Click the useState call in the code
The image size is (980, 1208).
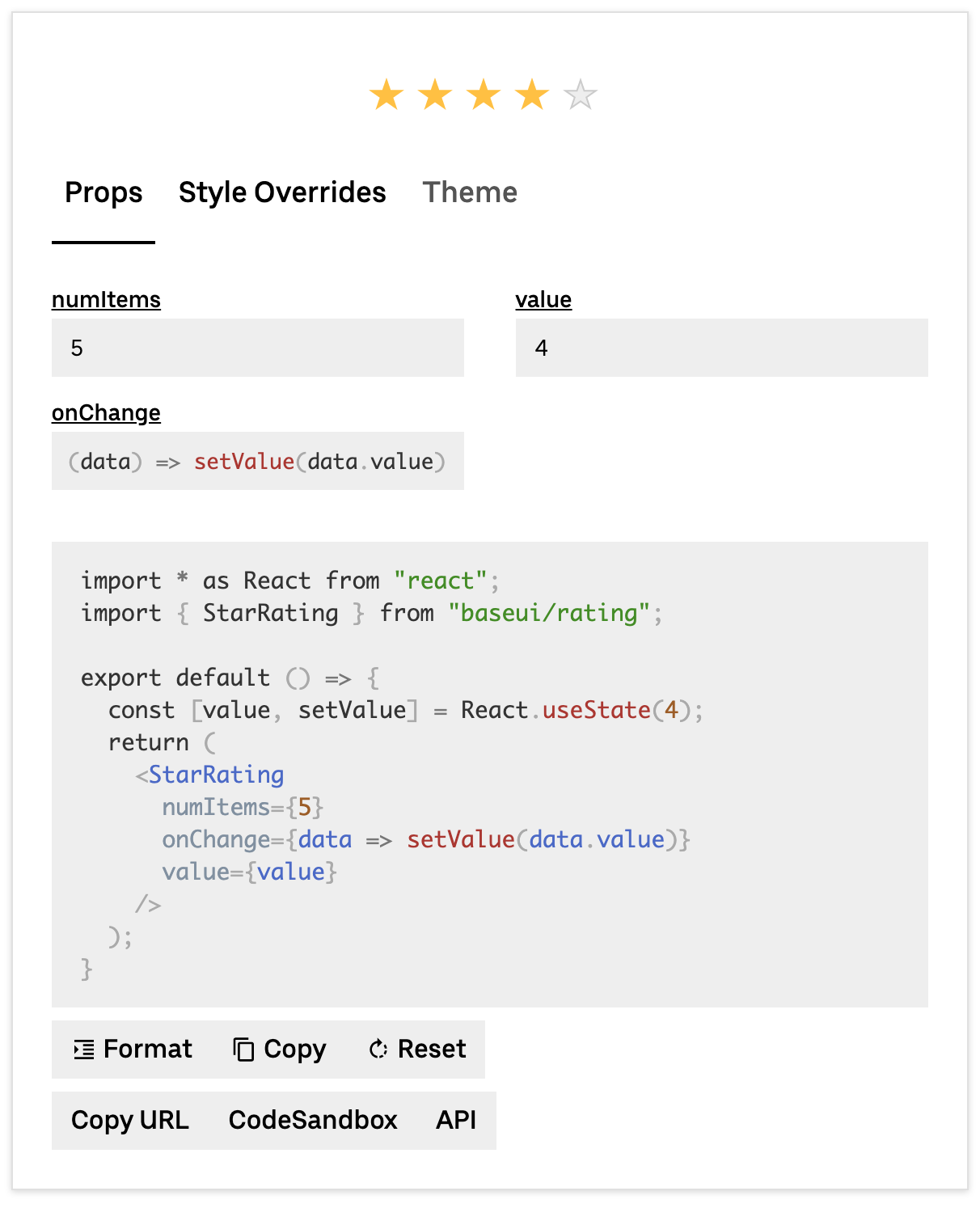pos(597,710)
